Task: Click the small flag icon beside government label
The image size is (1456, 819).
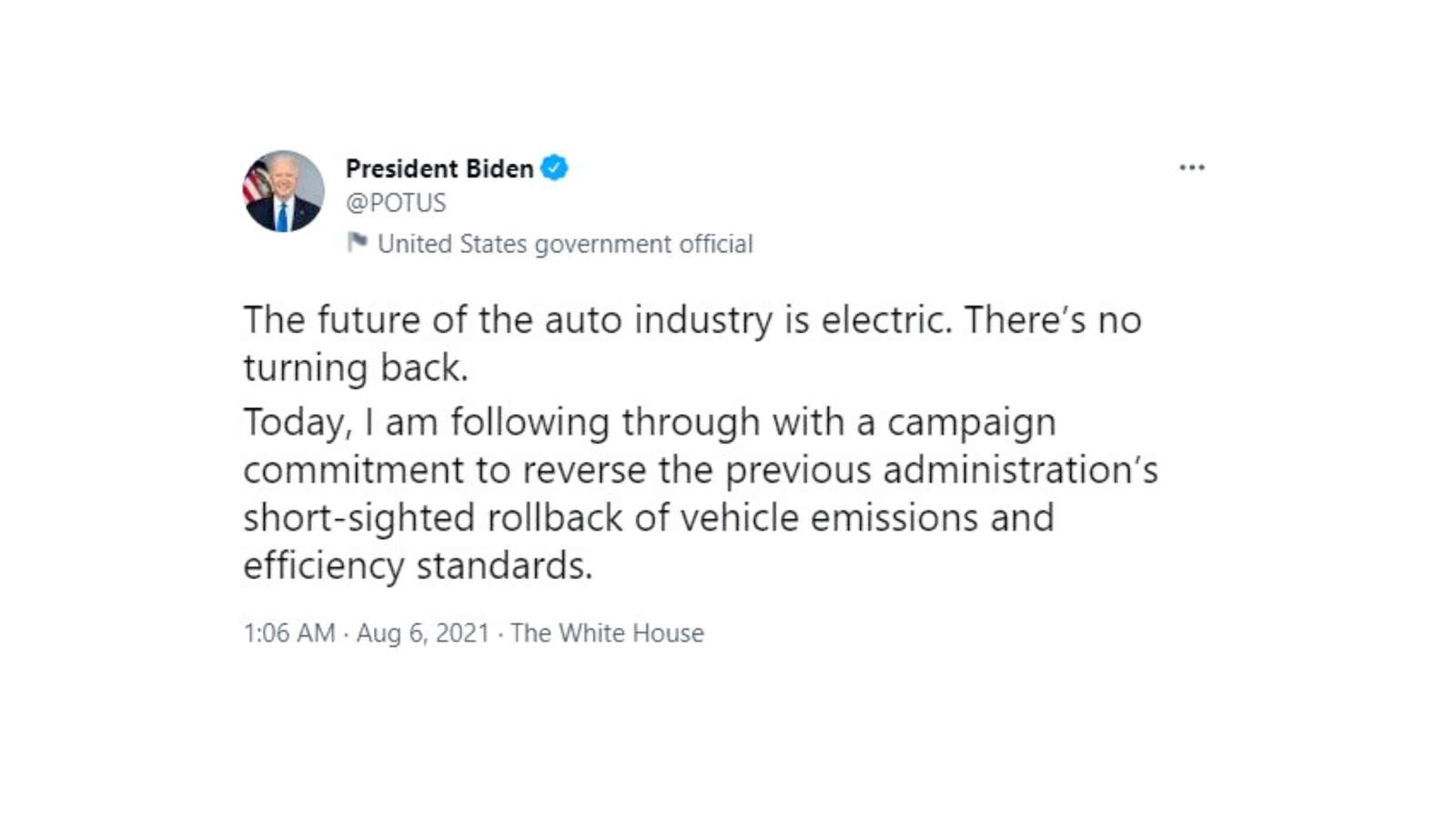Action: [x=357, y=242]
